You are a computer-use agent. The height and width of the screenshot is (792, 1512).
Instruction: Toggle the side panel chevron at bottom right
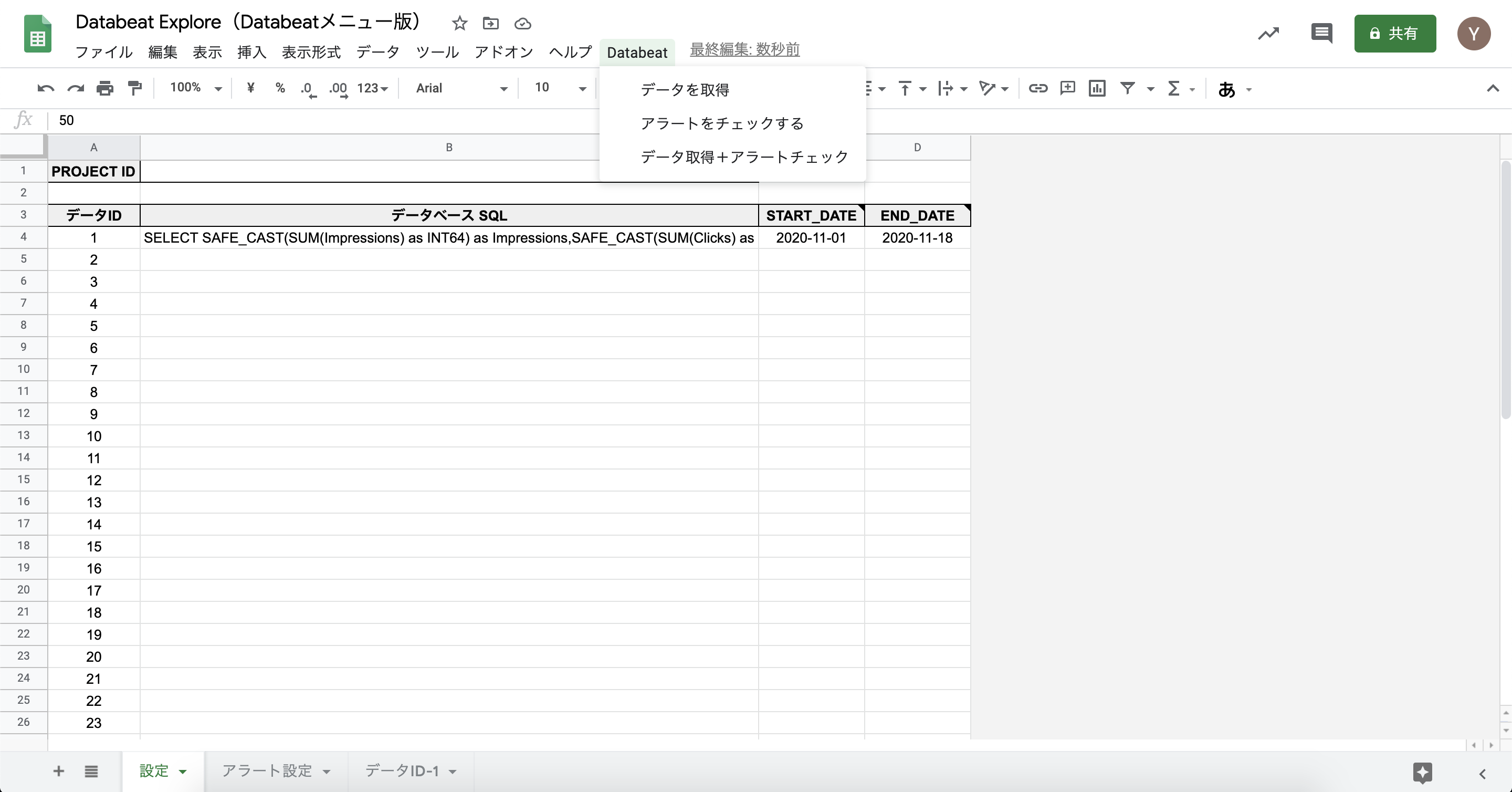tap(1483, 774)
